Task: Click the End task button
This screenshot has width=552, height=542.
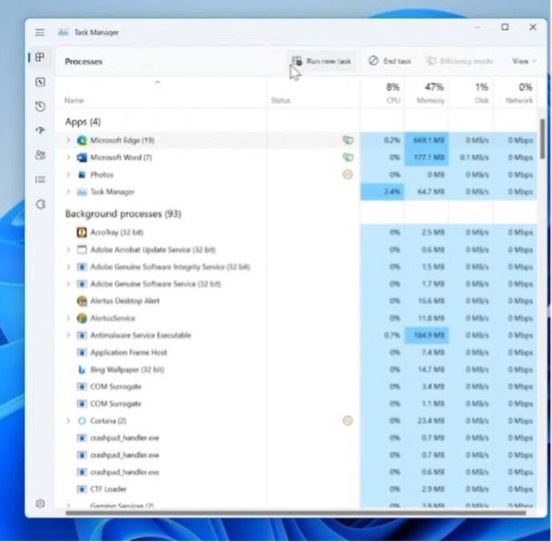Action: click(x=390, y=61)
